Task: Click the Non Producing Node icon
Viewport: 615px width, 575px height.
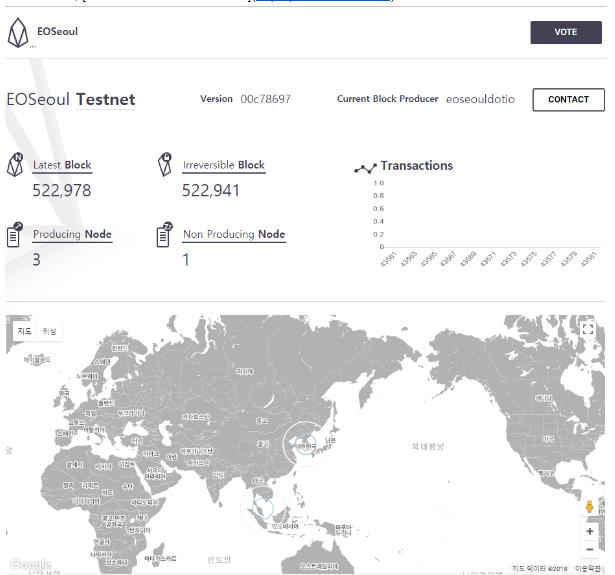Action: [164, 235]
